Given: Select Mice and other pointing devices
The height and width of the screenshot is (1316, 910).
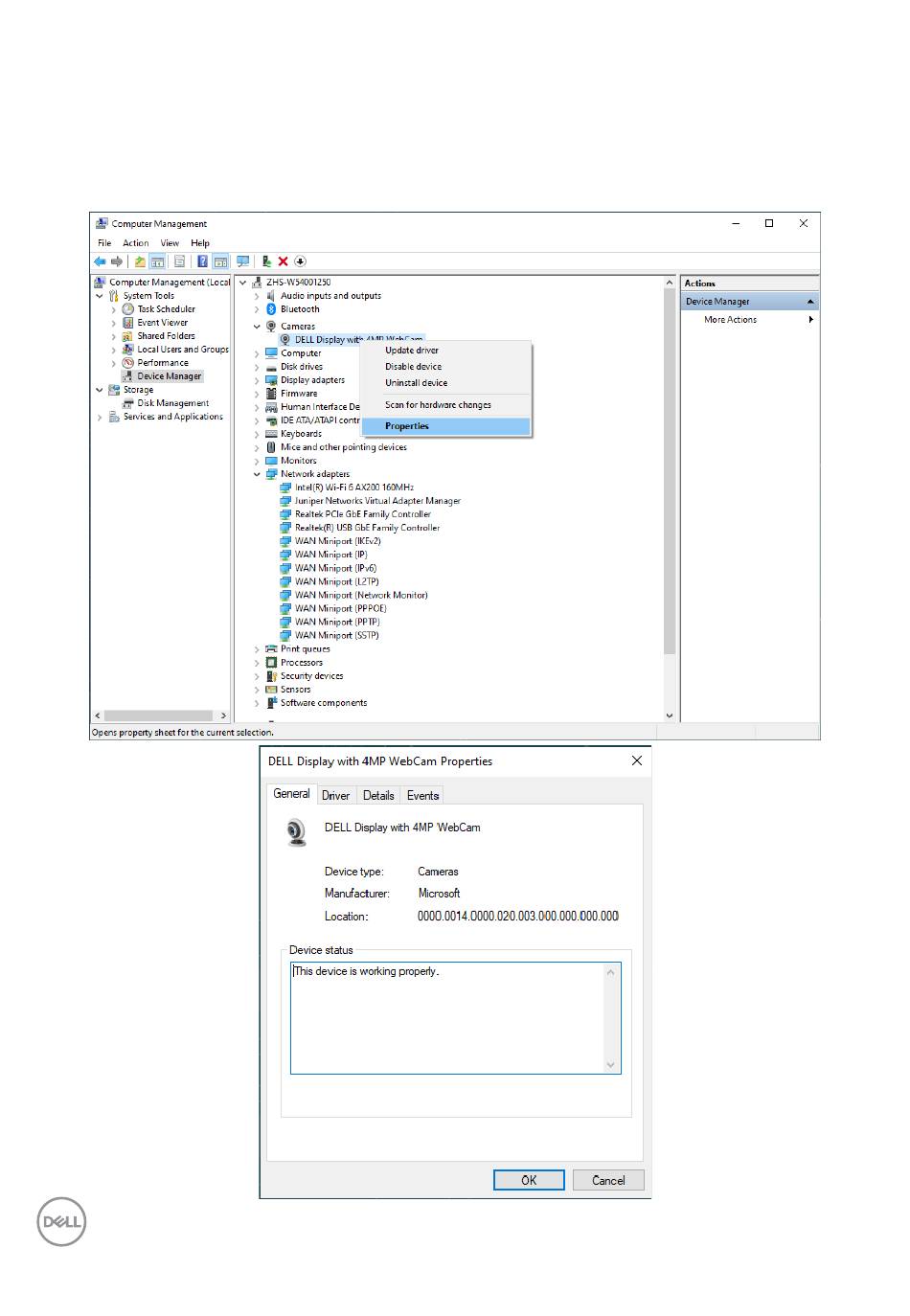Looking at the screenshot, I should coord(343,447).
